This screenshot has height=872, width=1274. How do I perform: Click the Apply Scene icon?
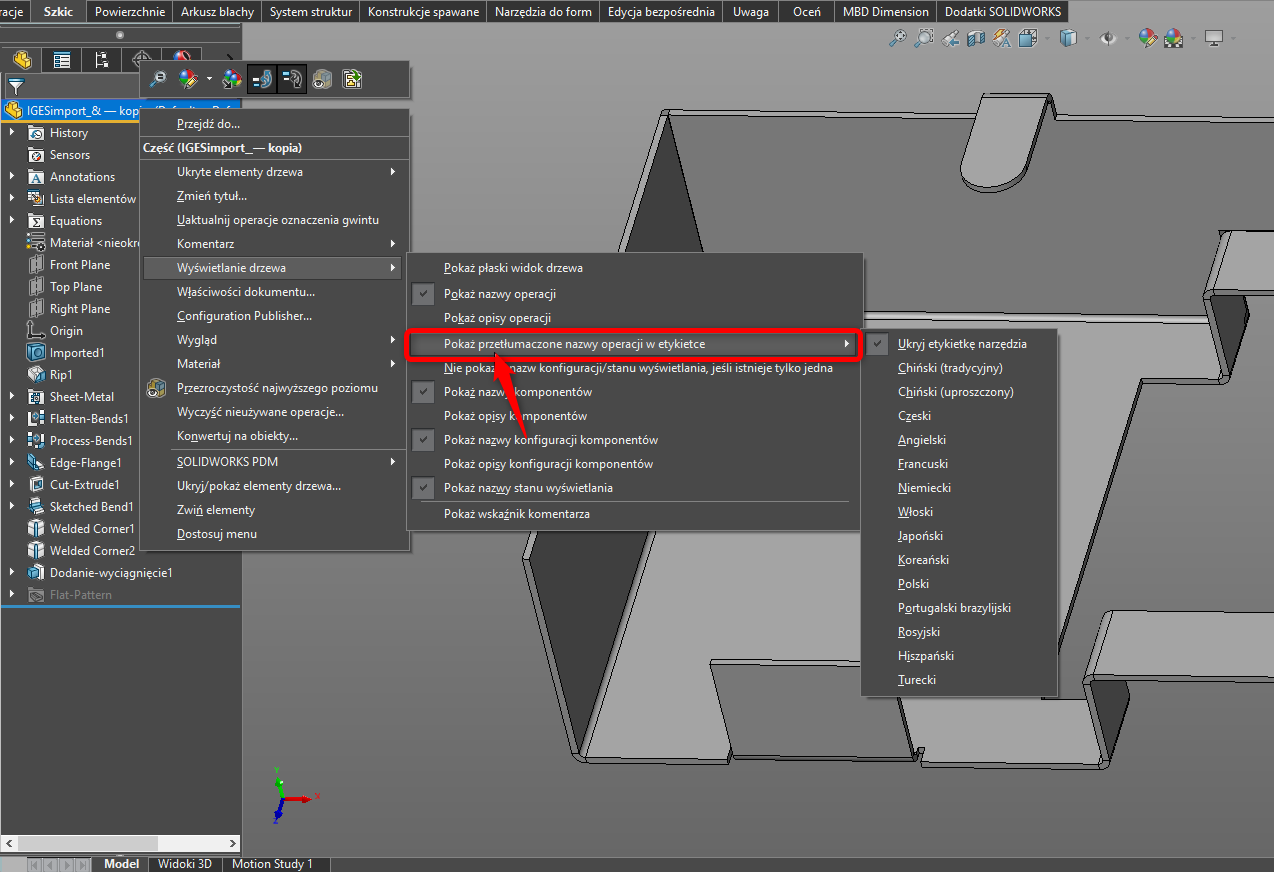(x=1173, y=38)
